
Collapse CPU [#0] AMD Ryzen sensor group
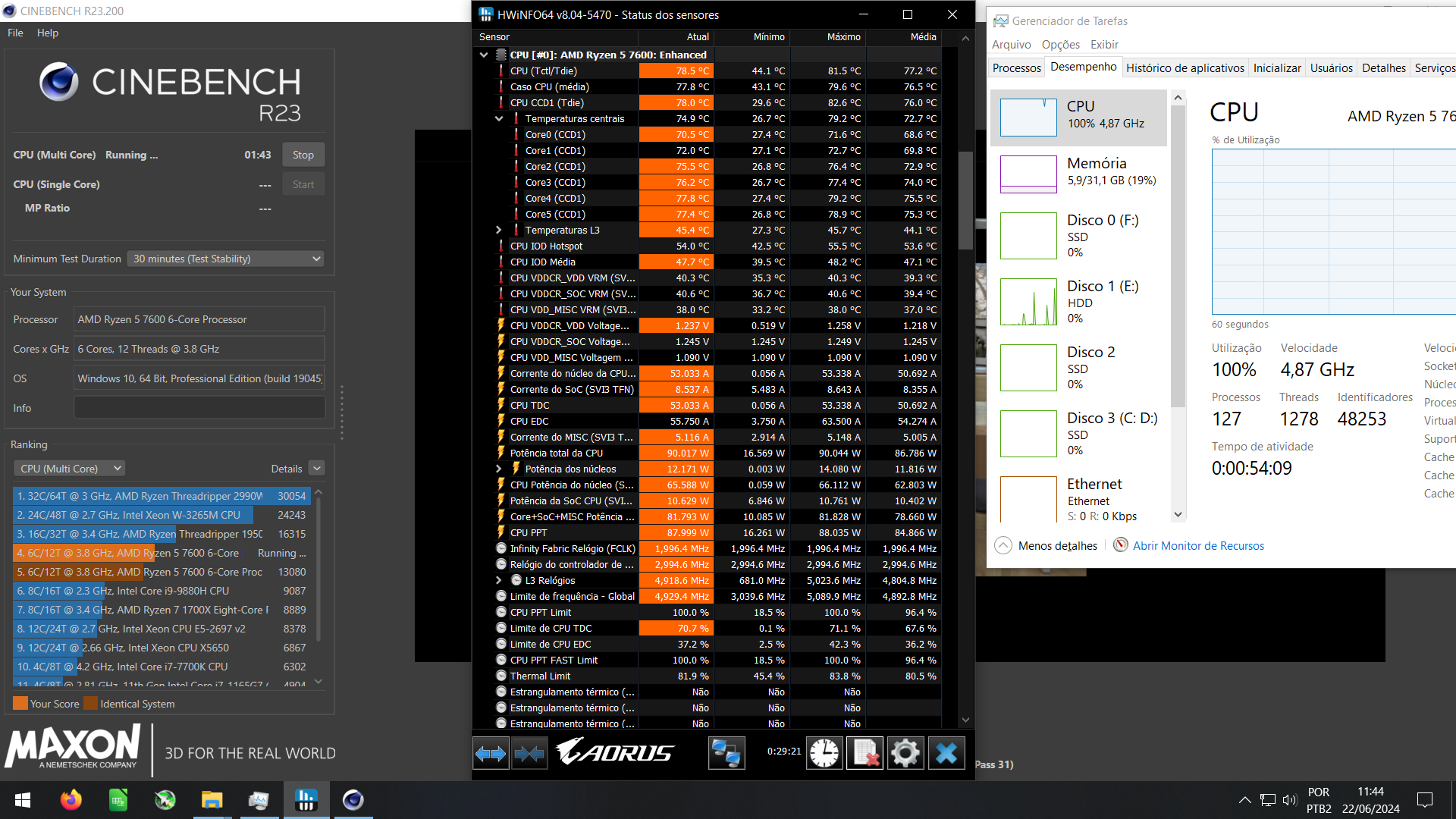click(x=484, y=55)
